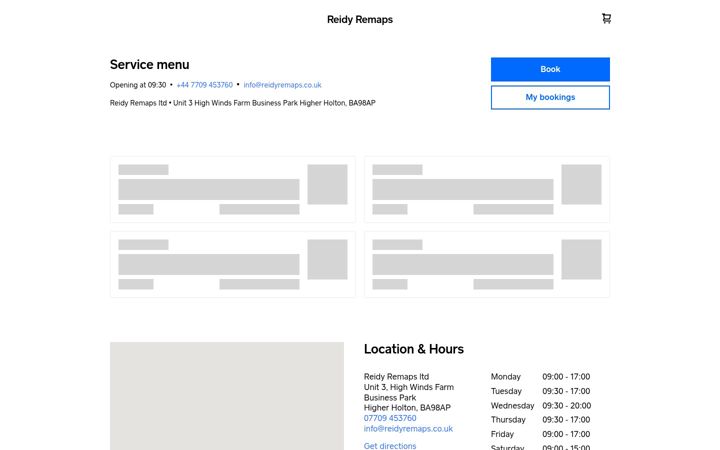The height and width of the screenshot is (450, 720).
Task: Call +44 7709 453760 link in header
Action: click(x=204, y=85)
